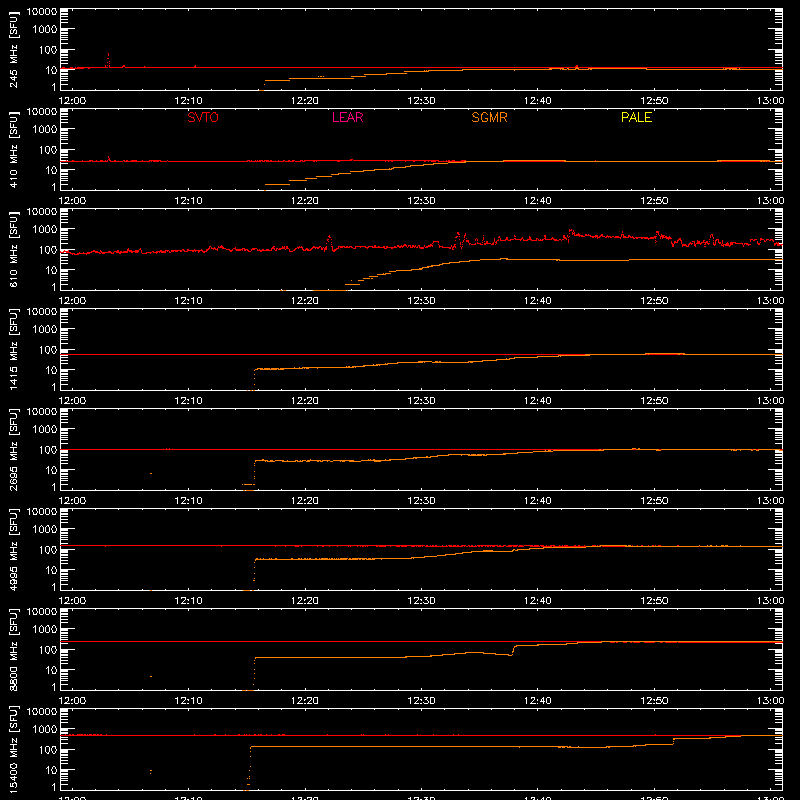Select the red SVTO station legend label
800x800 pixels.
203,117
